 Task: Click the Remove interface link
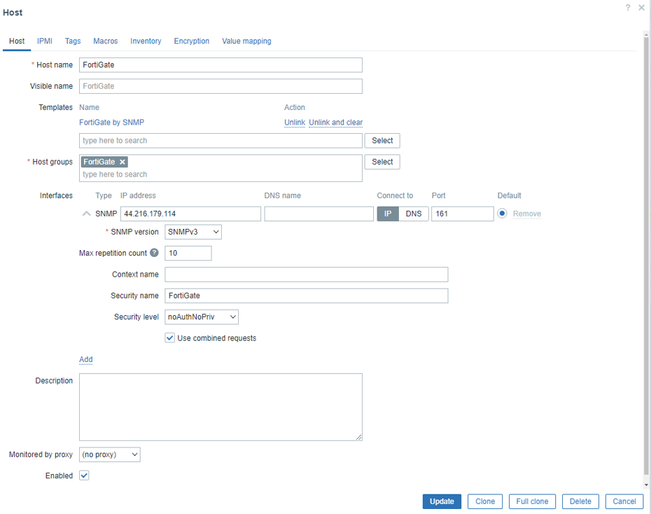[527, 214]
